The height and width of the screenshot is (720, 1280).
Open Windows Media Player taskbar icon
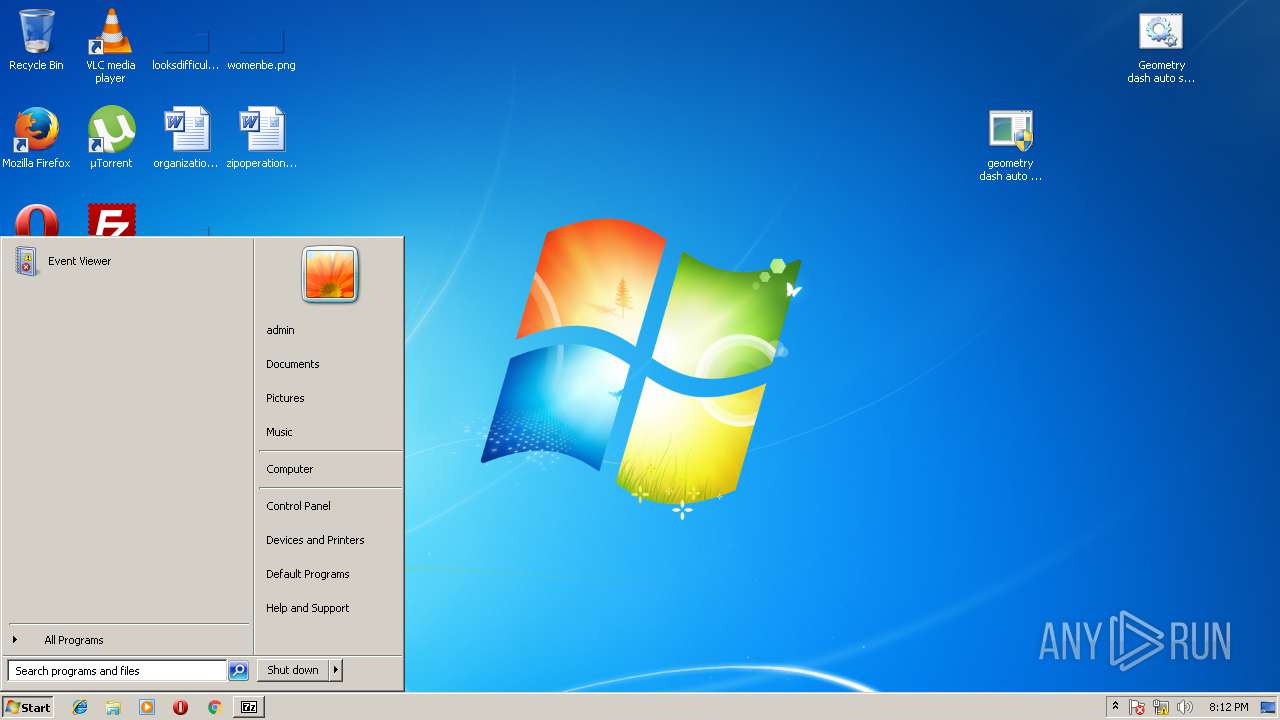pos(147,707)
